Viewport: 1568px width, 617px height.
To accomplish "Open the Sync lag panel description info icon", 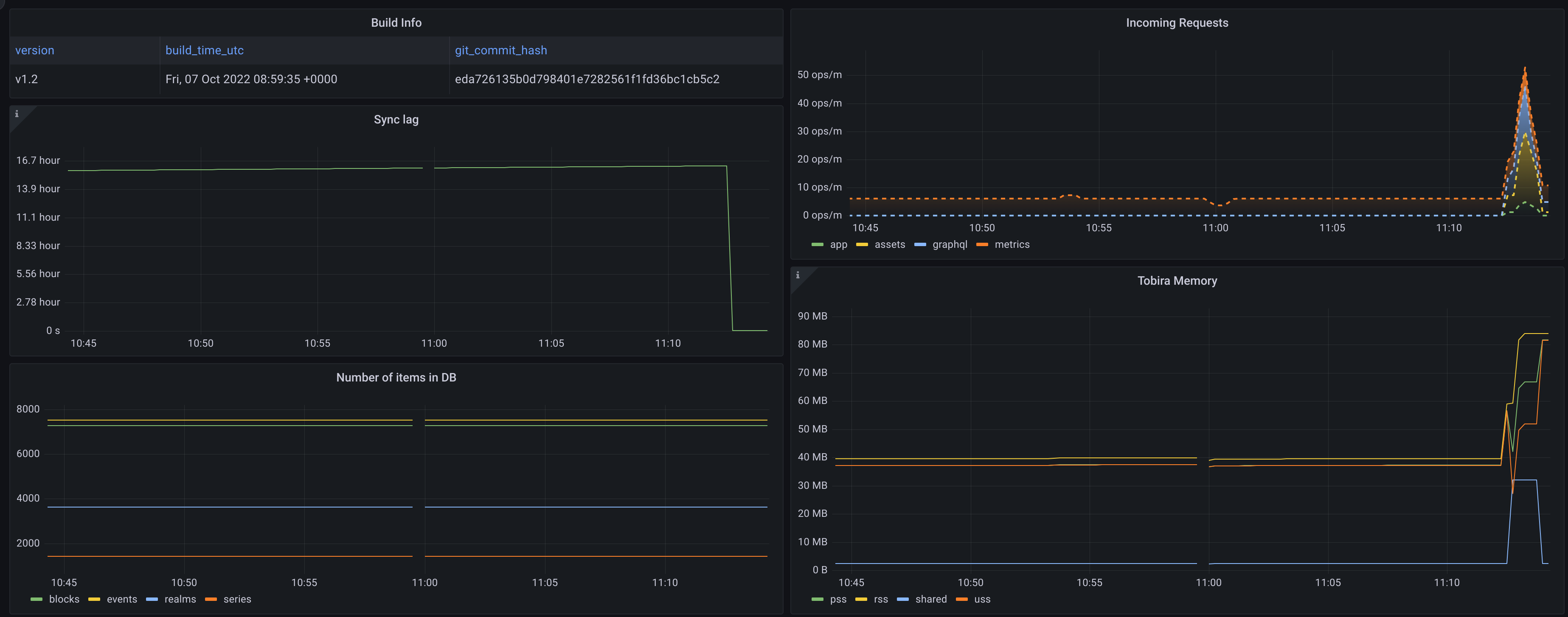I will pos(18,114).
